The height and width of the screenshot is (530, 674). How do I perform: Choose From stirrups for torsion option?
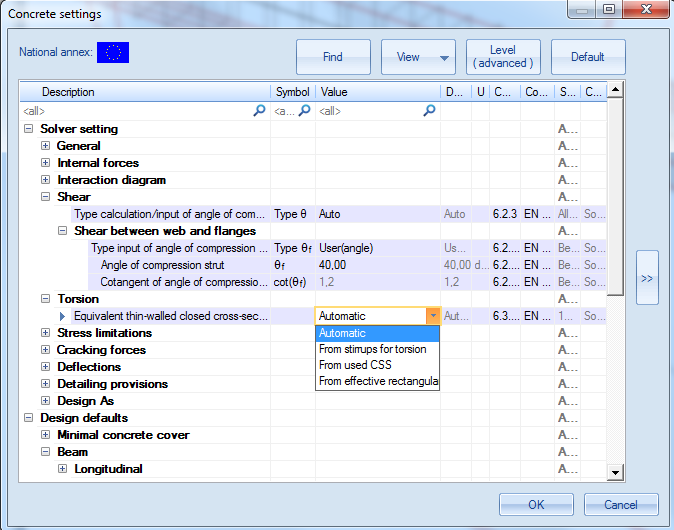point(377,349)
